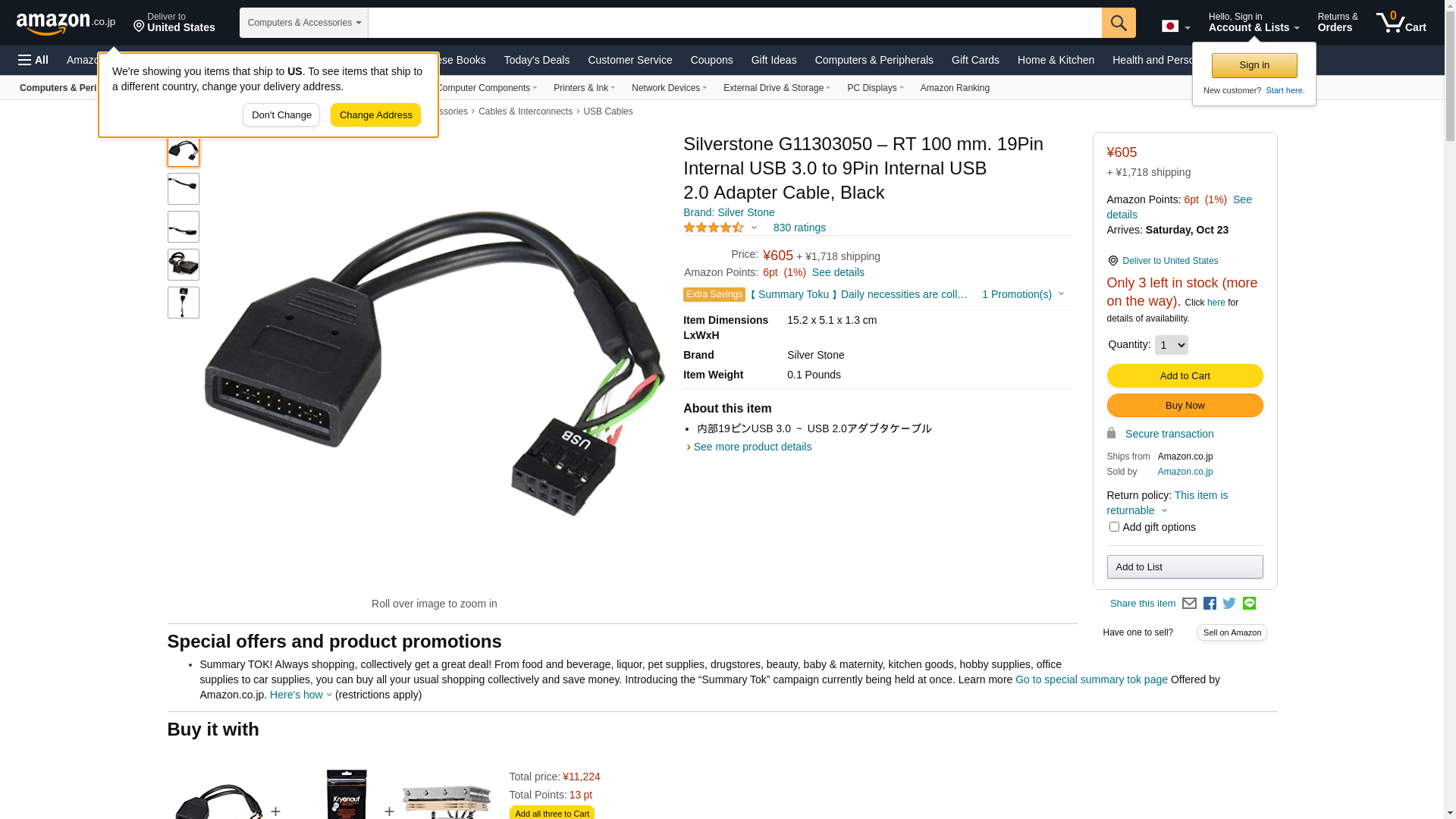Share this item on Facebook
This screenshot has width=1456, height=819.
[x=1210, y=604]
